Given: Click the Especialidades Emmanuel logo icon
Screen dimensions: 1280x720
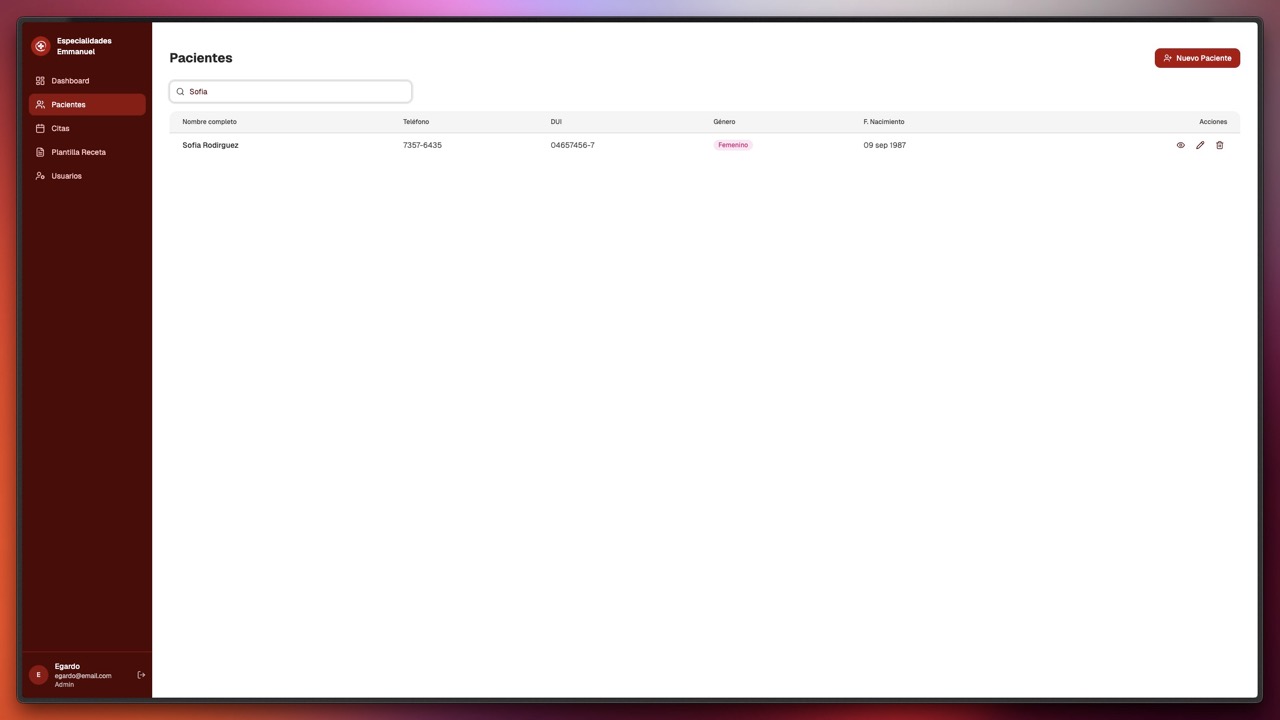Looking at the screenshot, I should pos(40,46).
